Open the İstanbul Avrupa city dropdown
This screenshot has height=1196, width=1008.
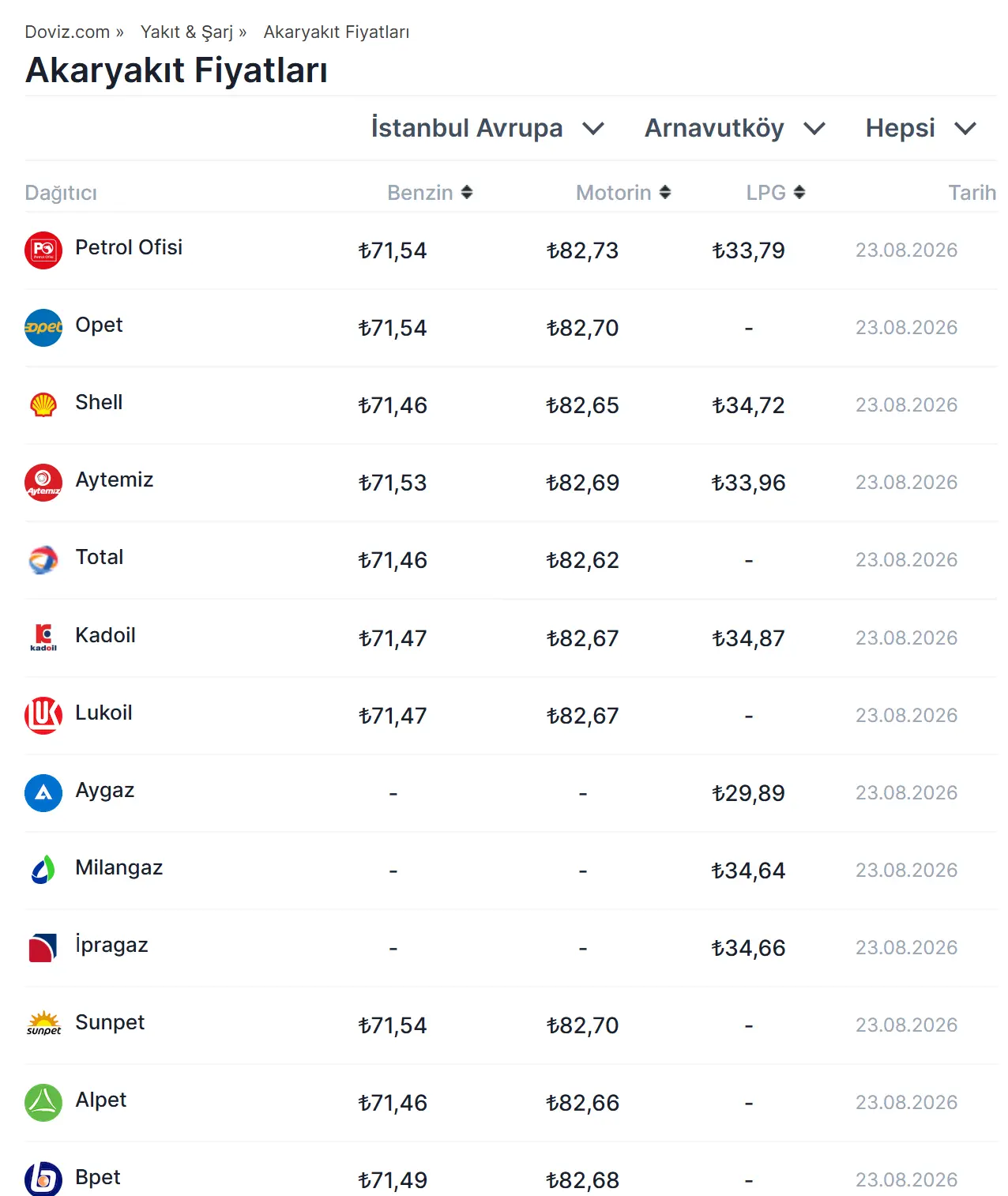tap(487, 128)
